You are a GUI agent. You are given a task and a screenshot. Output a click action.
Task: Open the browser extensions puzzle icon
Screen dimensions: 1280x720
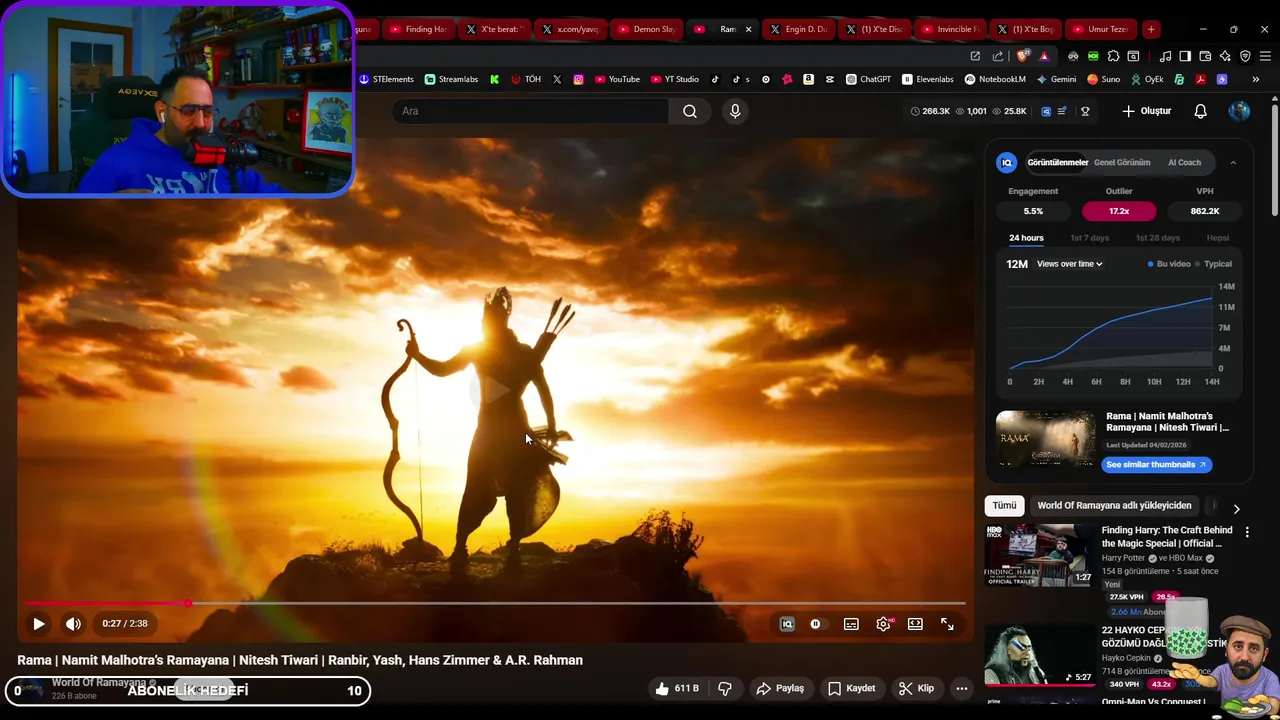pos(1113,56)
